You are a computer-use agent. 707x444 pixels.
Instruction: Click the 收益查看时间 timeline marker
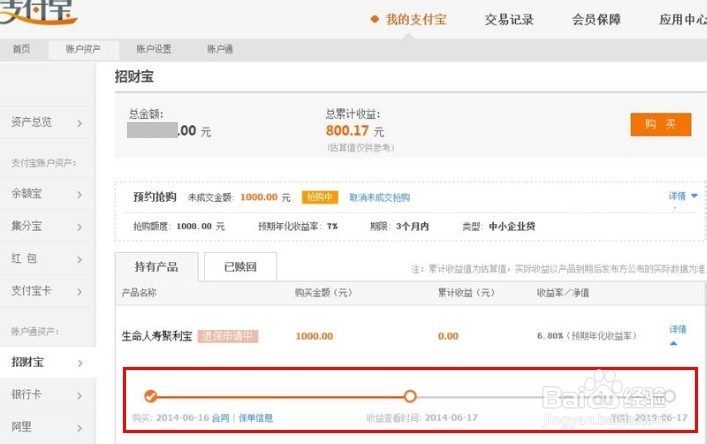410,396
